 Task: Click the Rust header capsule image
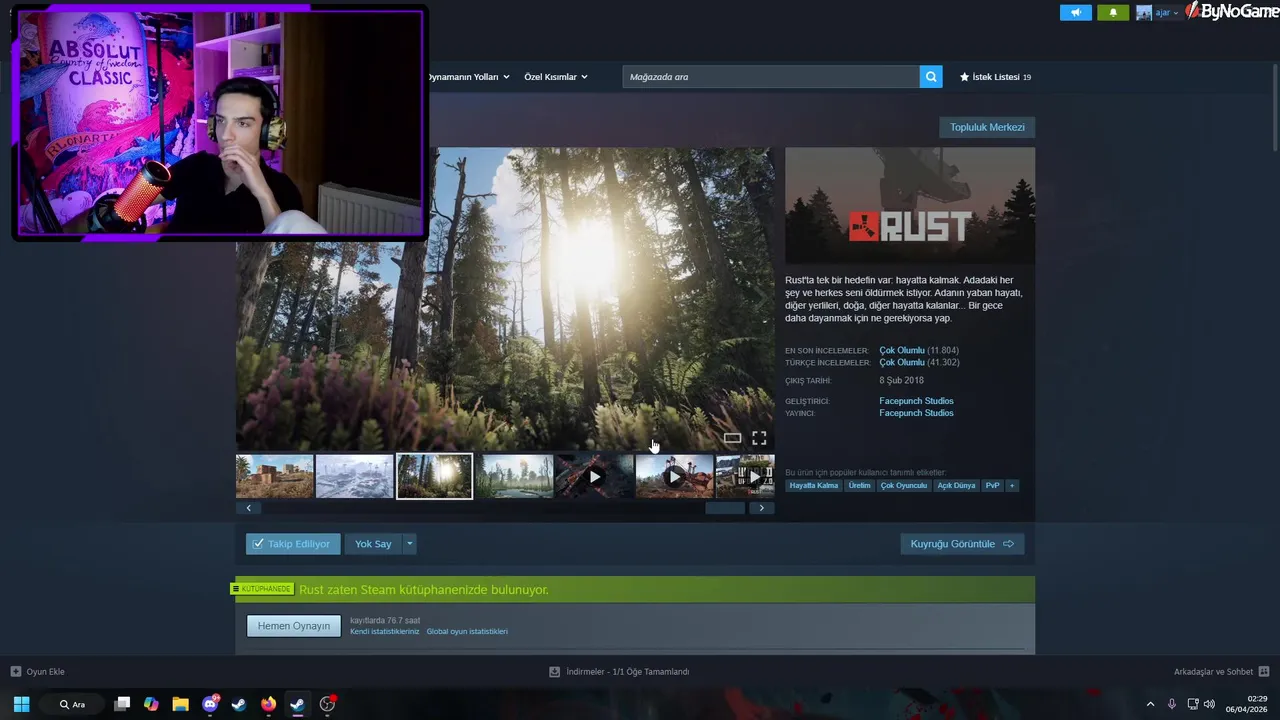click(910, 205)
